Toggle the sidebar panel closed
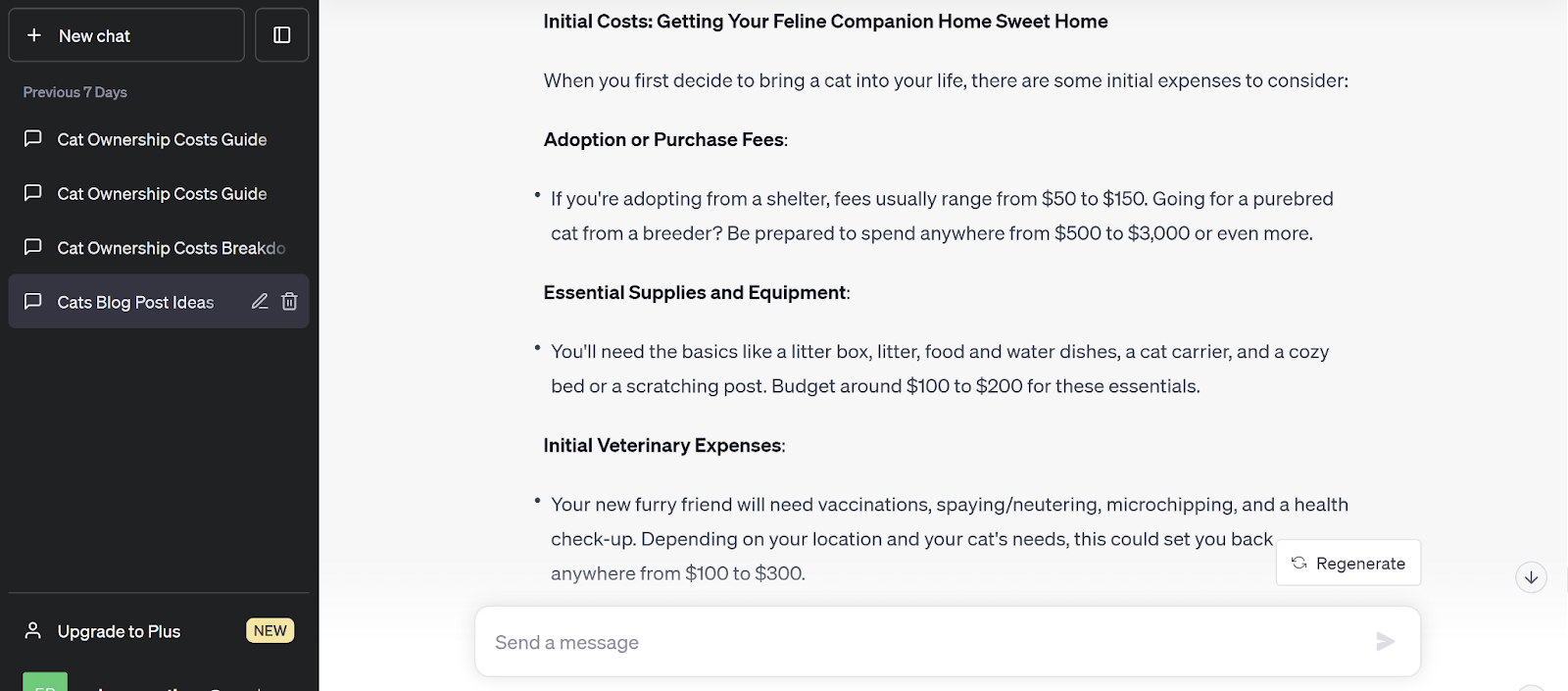Screen dimensions: 1568x691 coord(282,35)
